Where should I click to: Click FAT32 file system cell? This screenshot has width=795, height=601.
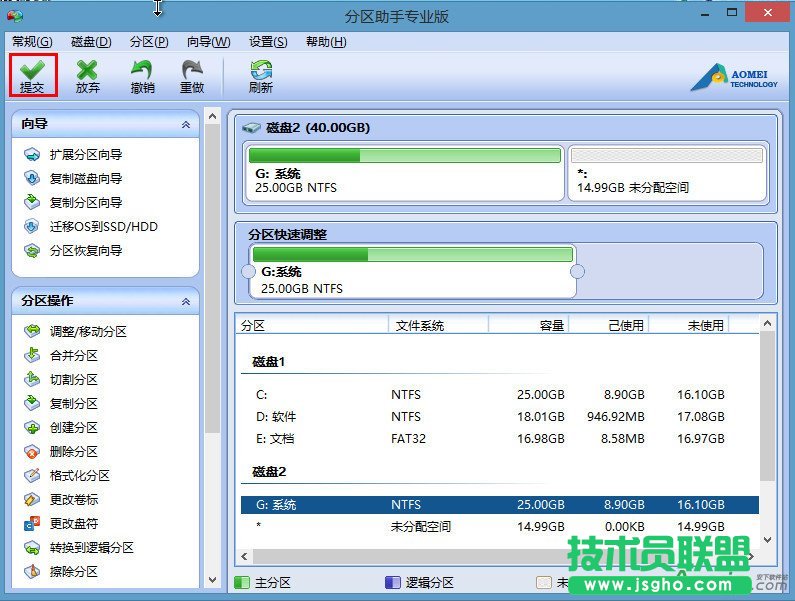click(408, 439)
